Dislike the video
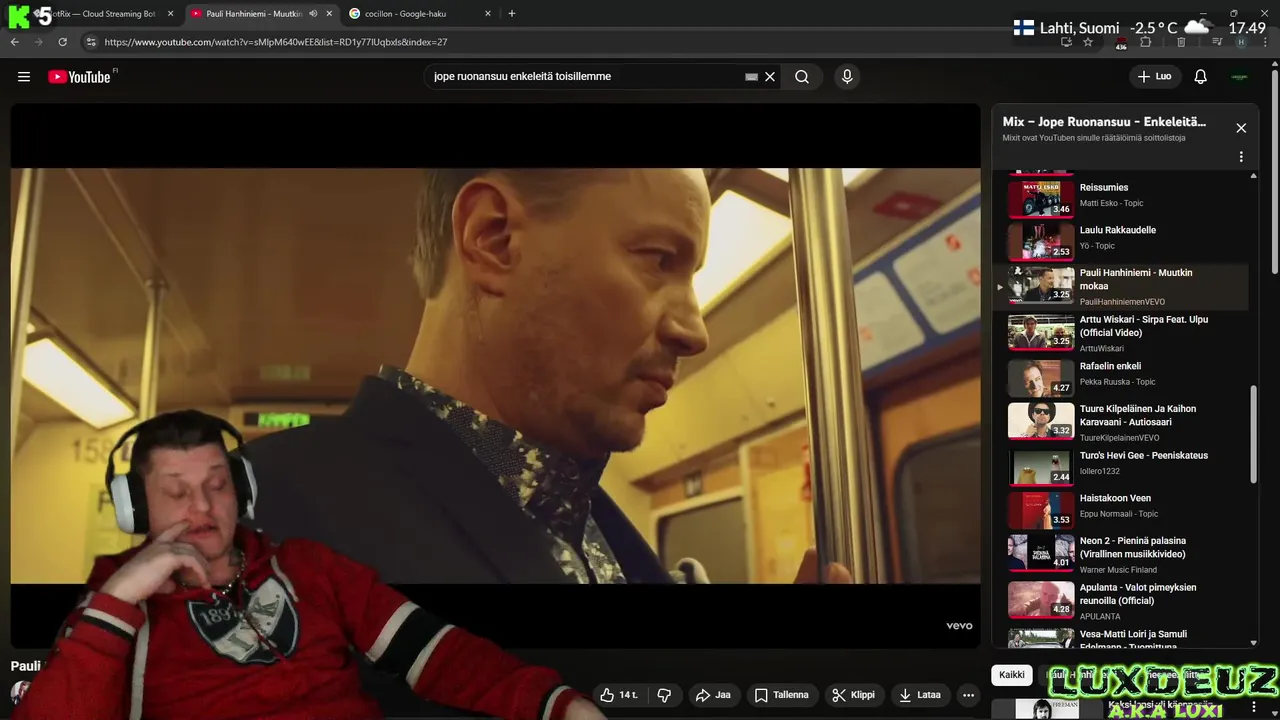Viewport: 1280px width, 720px height. pos(664,695)
